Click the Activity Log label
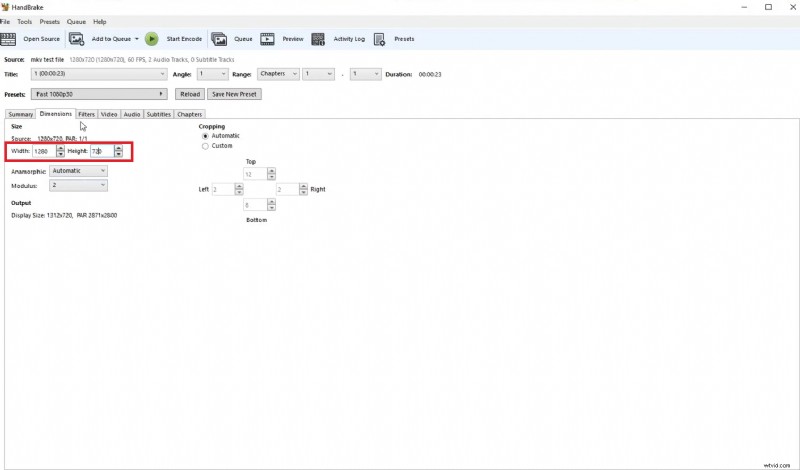Image resolution: width=800 pixels, height=470 pixels. click(349, 39)
